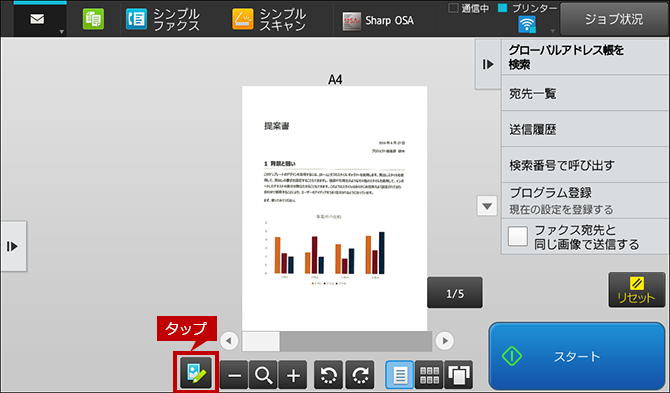This screenshot has width=670, height=393.
Task: Select single page view icon
Action: [x=400, y=375]
